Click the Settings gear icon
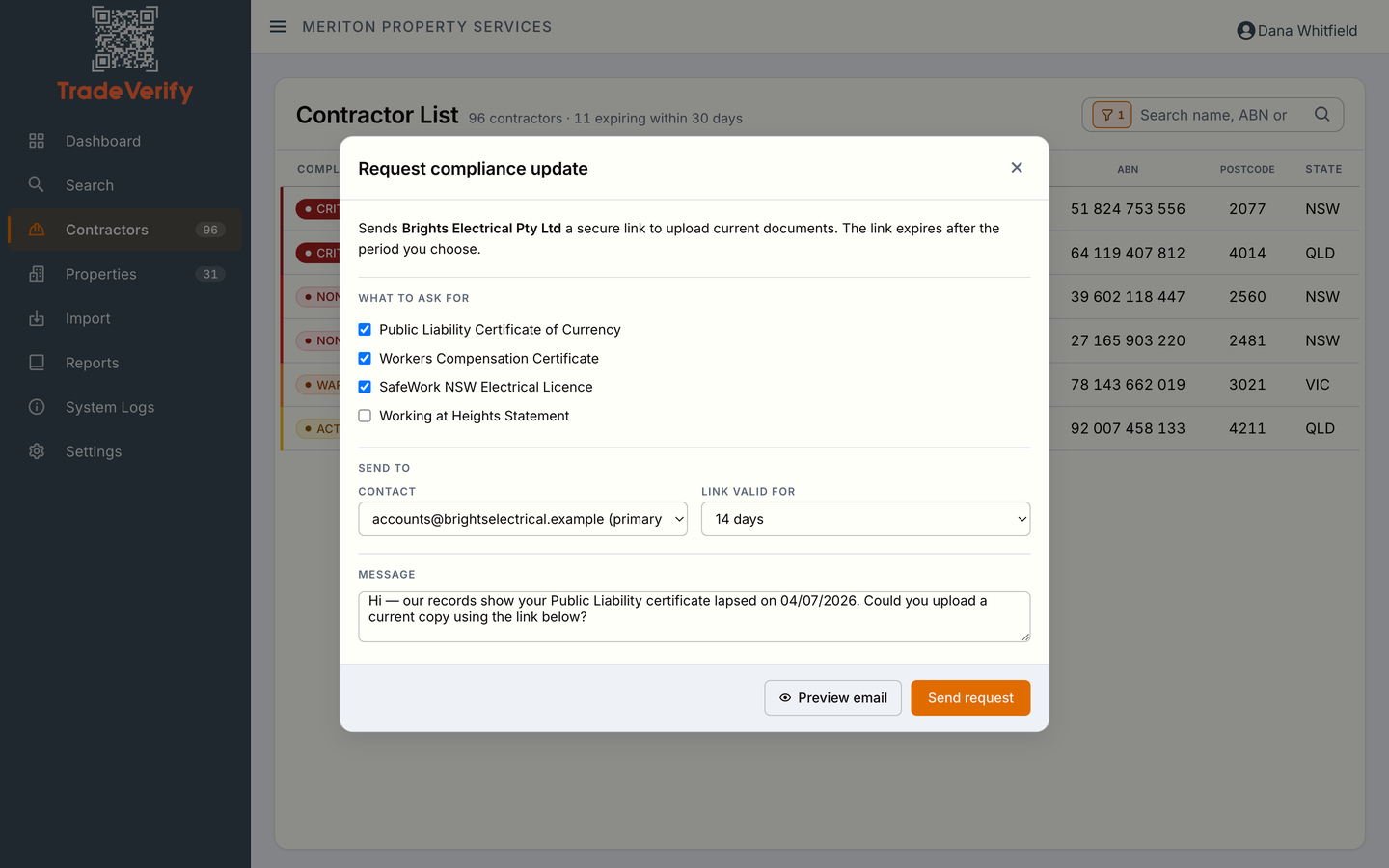1389x868 pixels. tap(37, 451)
